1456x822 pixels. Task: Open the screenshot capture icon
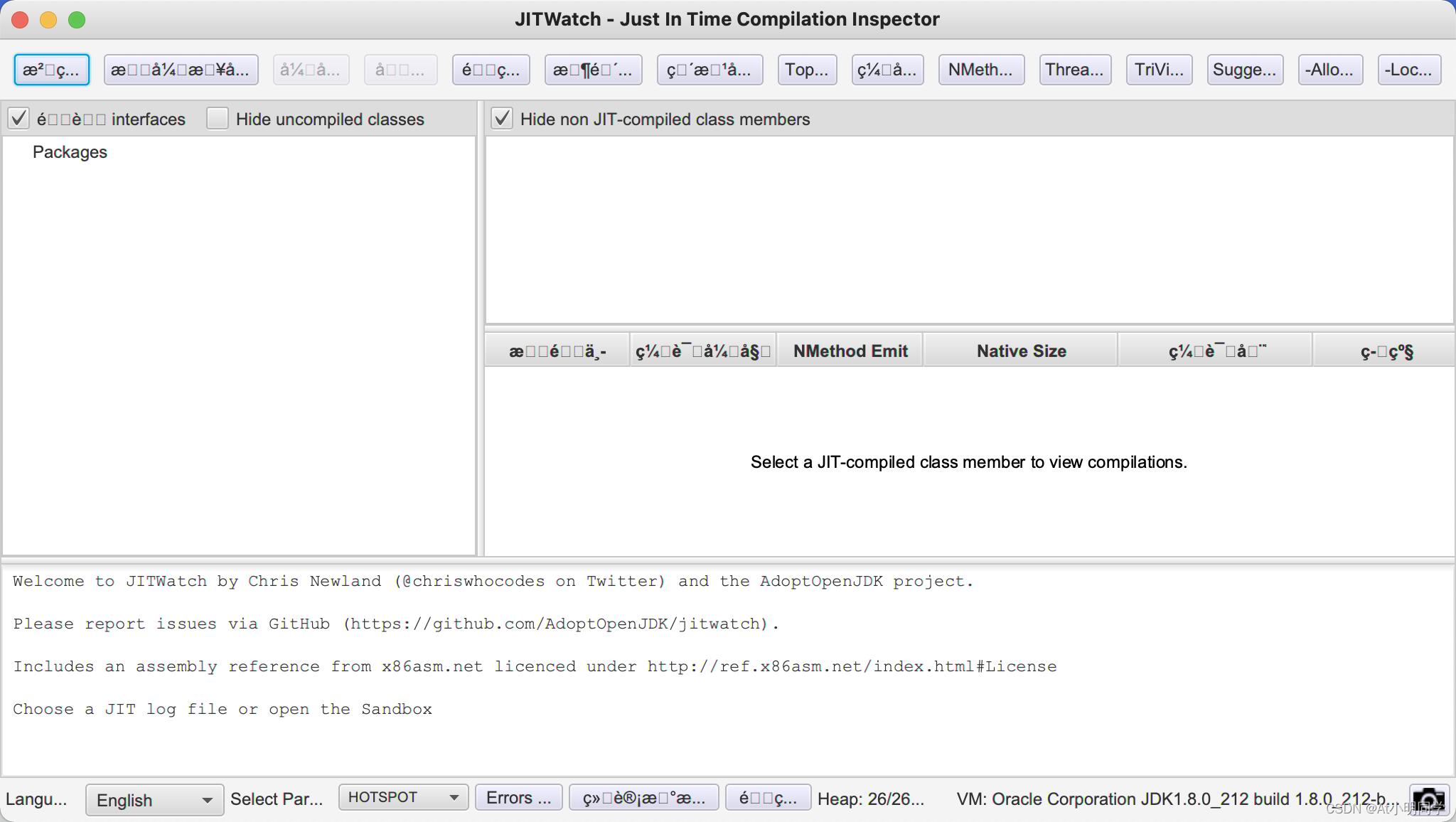click(1430, 797)
